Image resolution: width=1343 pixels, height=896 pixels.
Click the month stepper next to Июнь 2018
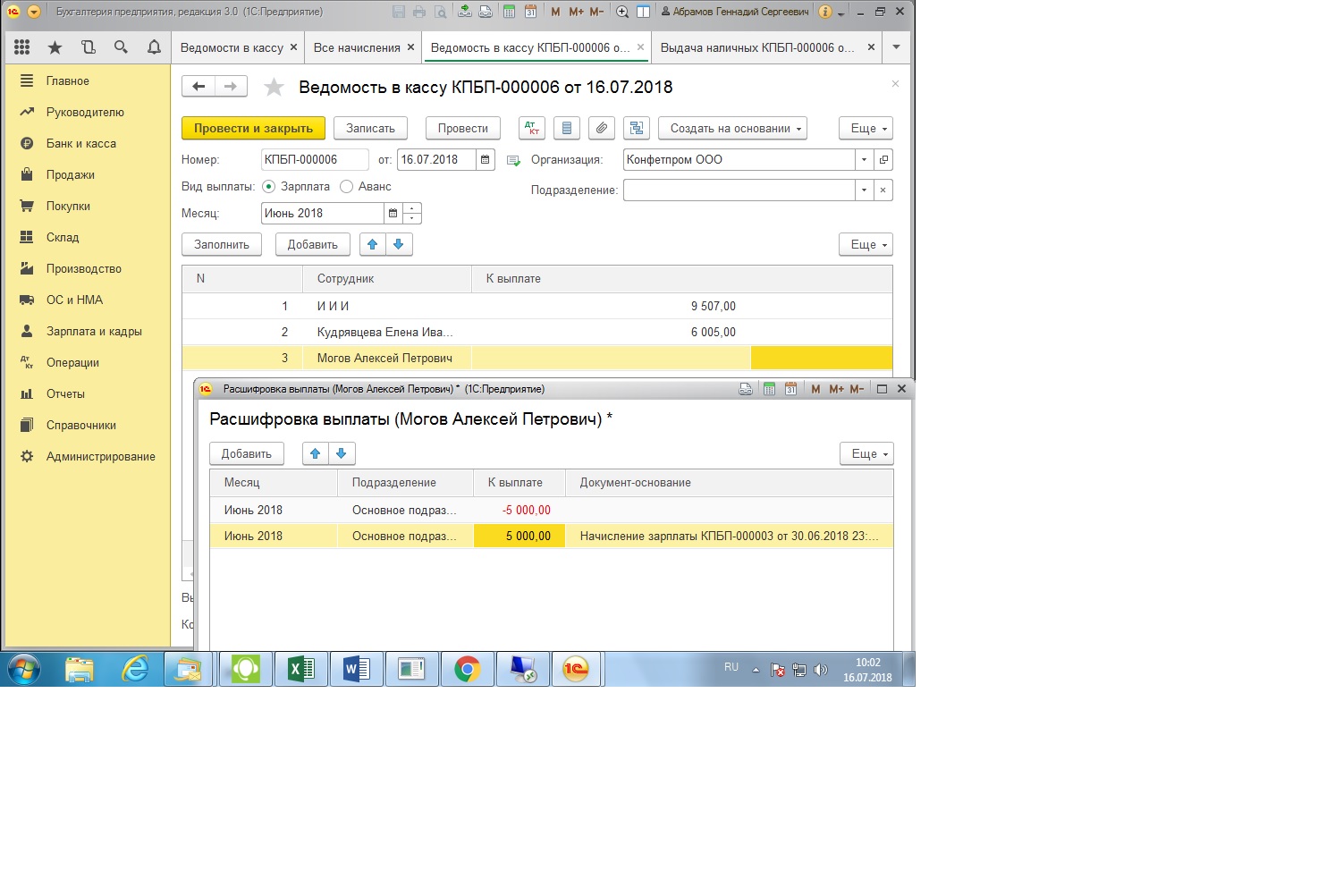pos(412,213)
